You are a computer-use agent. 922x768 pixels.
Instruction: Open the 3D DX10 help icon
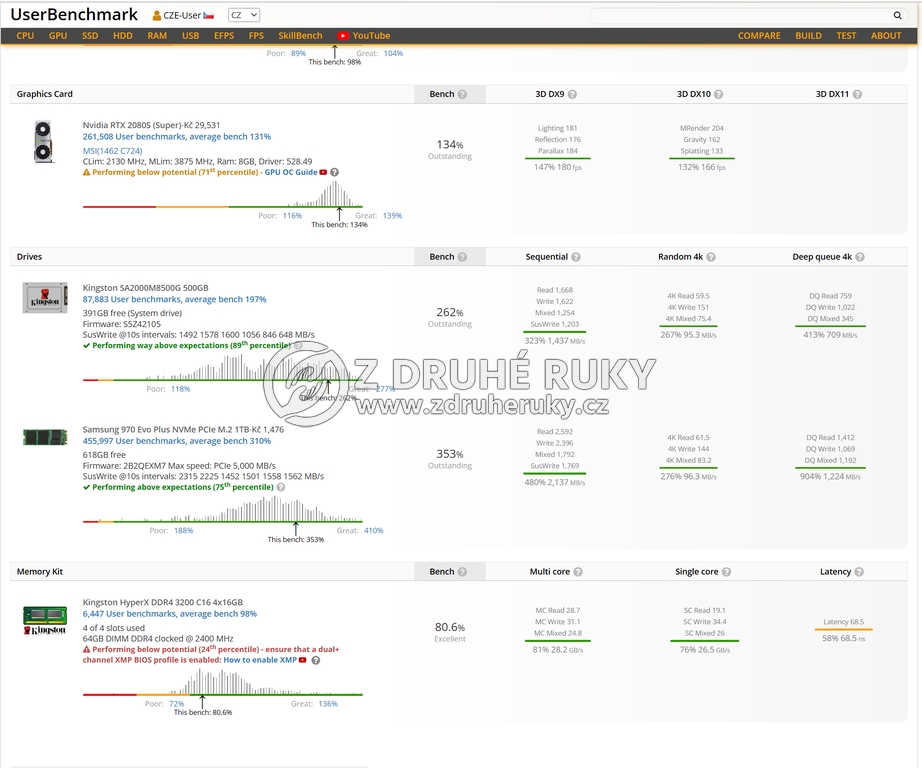(x=719, y=94)
